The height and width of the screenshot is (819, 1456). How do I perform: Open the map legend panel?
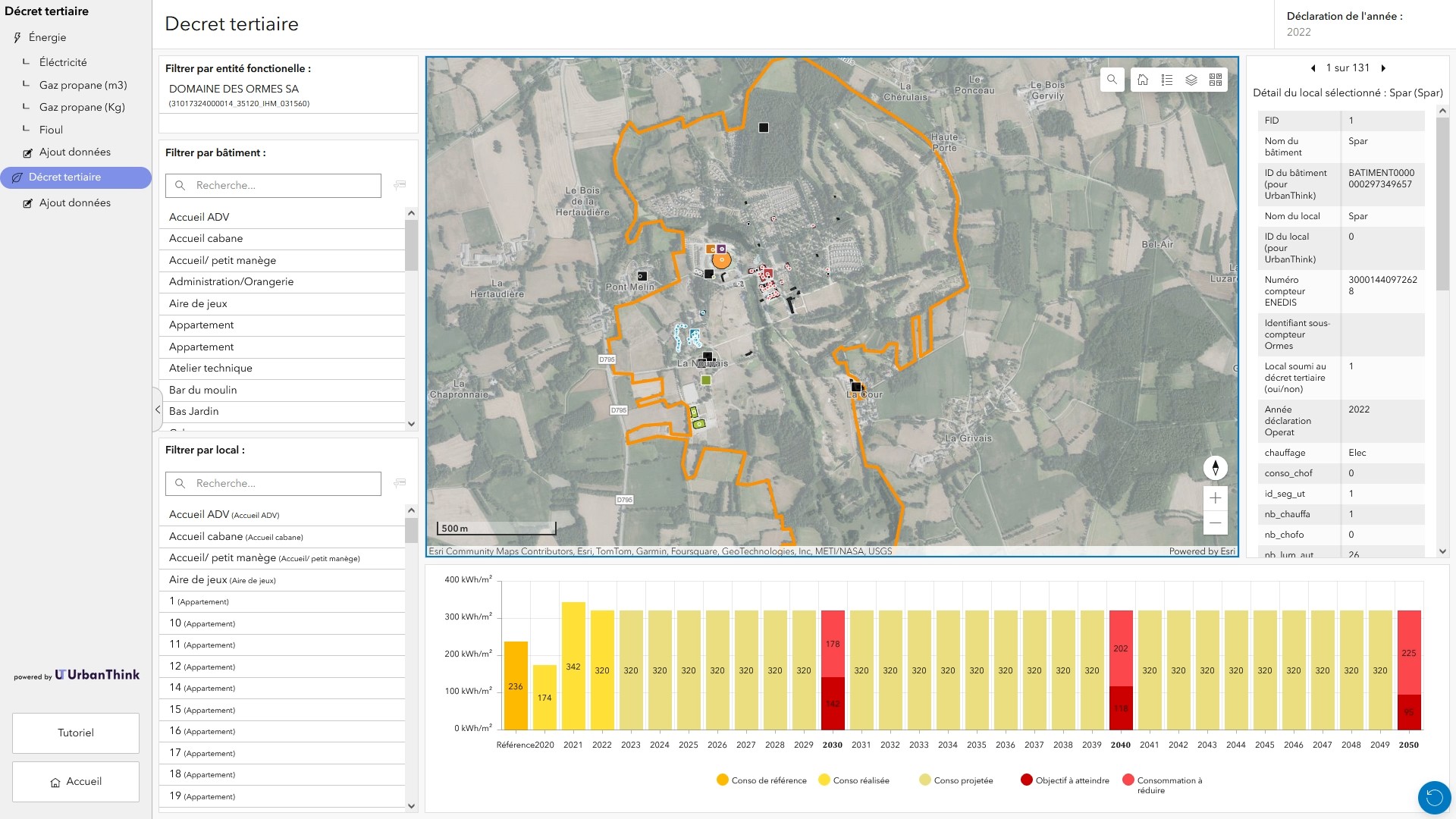1167,80
